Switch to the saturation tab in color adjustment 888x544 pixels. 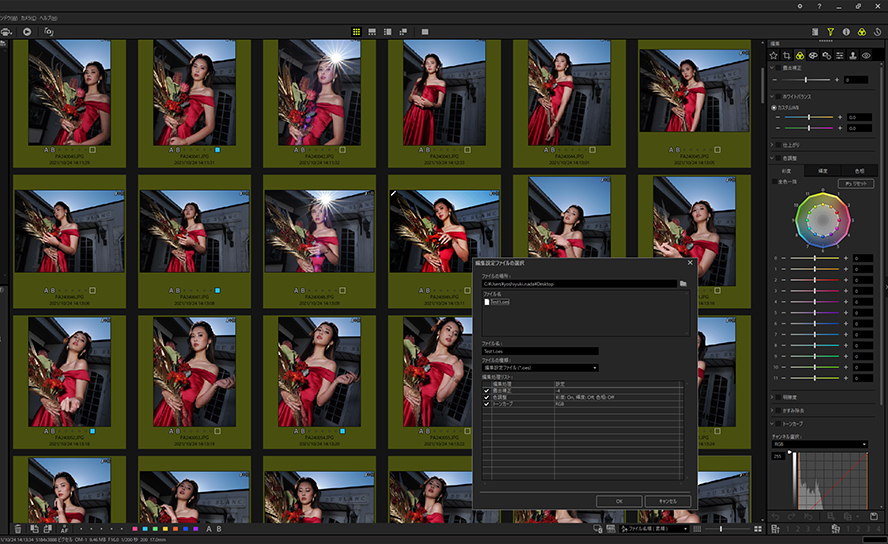[x=786, y=171]
